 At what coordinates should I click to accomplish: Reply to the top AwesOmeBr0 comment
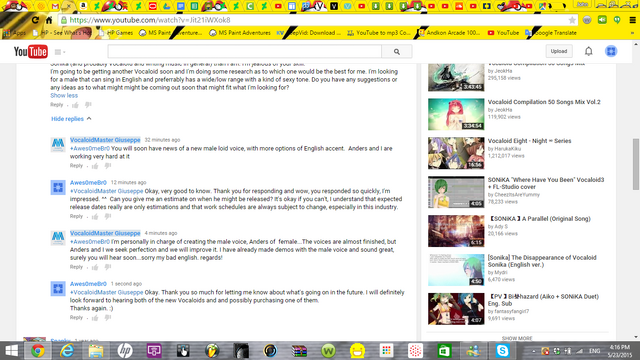56,105
